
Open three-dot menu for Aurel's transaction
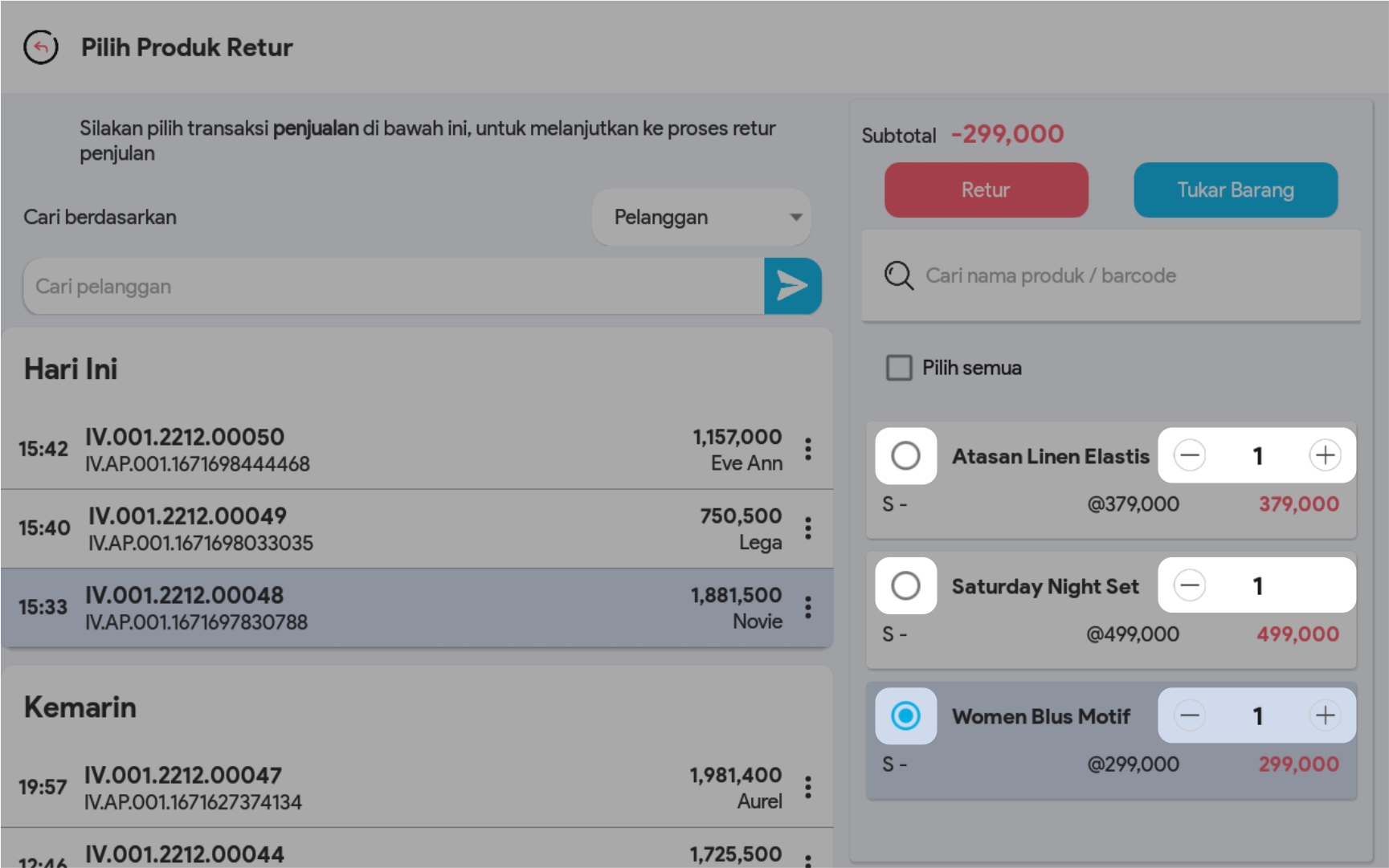pos(808,787)
